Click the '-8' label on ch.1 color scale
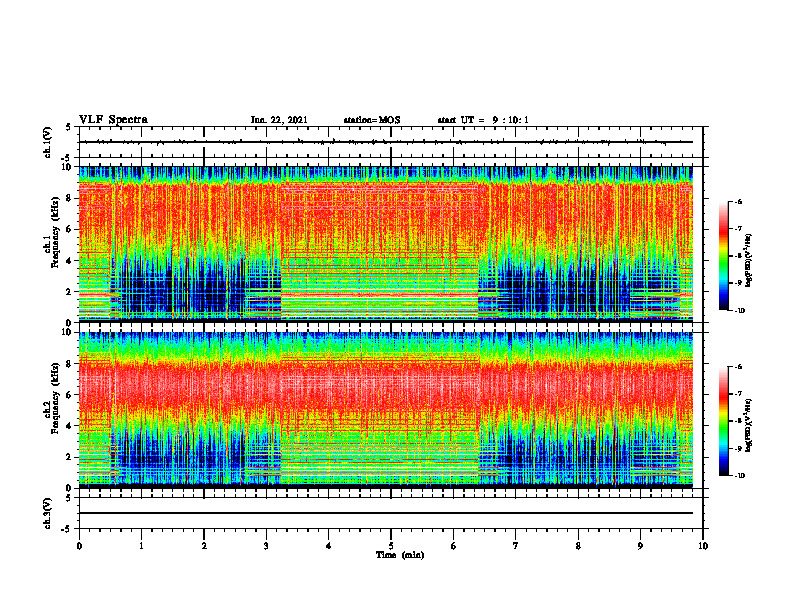Screen dimensions: 792x612 (x=738, y=256)
